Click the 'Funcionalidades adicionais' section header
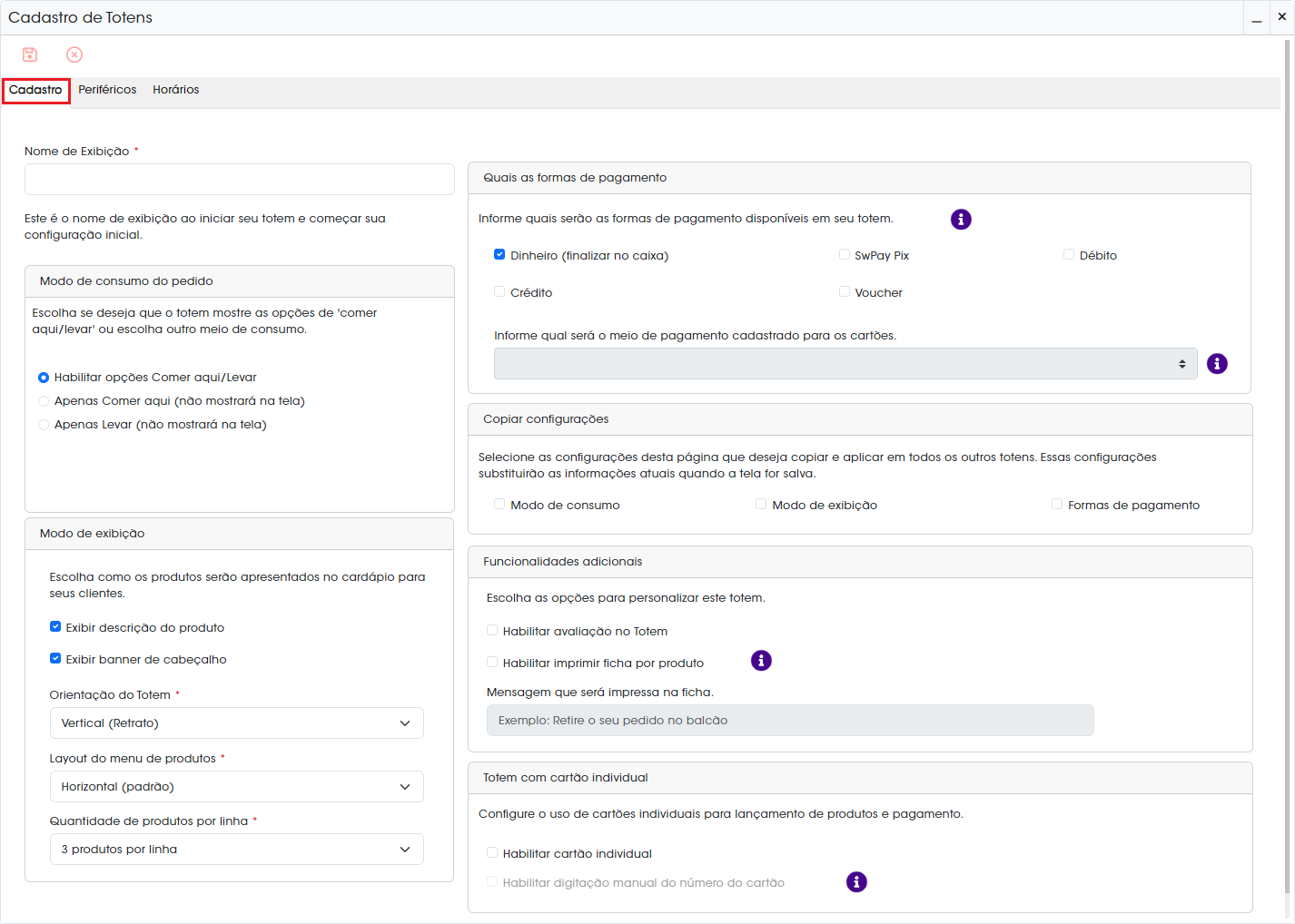1295x924 pixels. [860, 562]
